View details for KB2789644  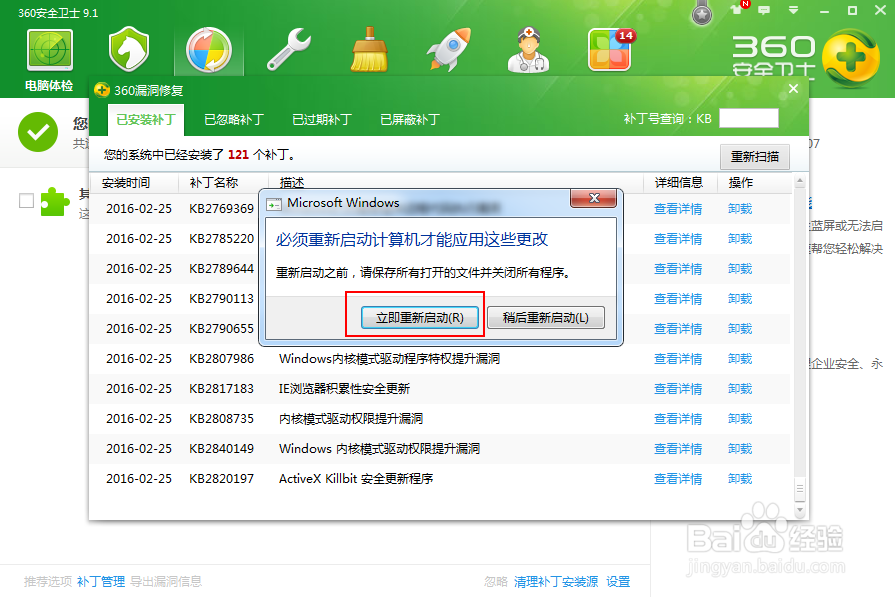point(678,269)
